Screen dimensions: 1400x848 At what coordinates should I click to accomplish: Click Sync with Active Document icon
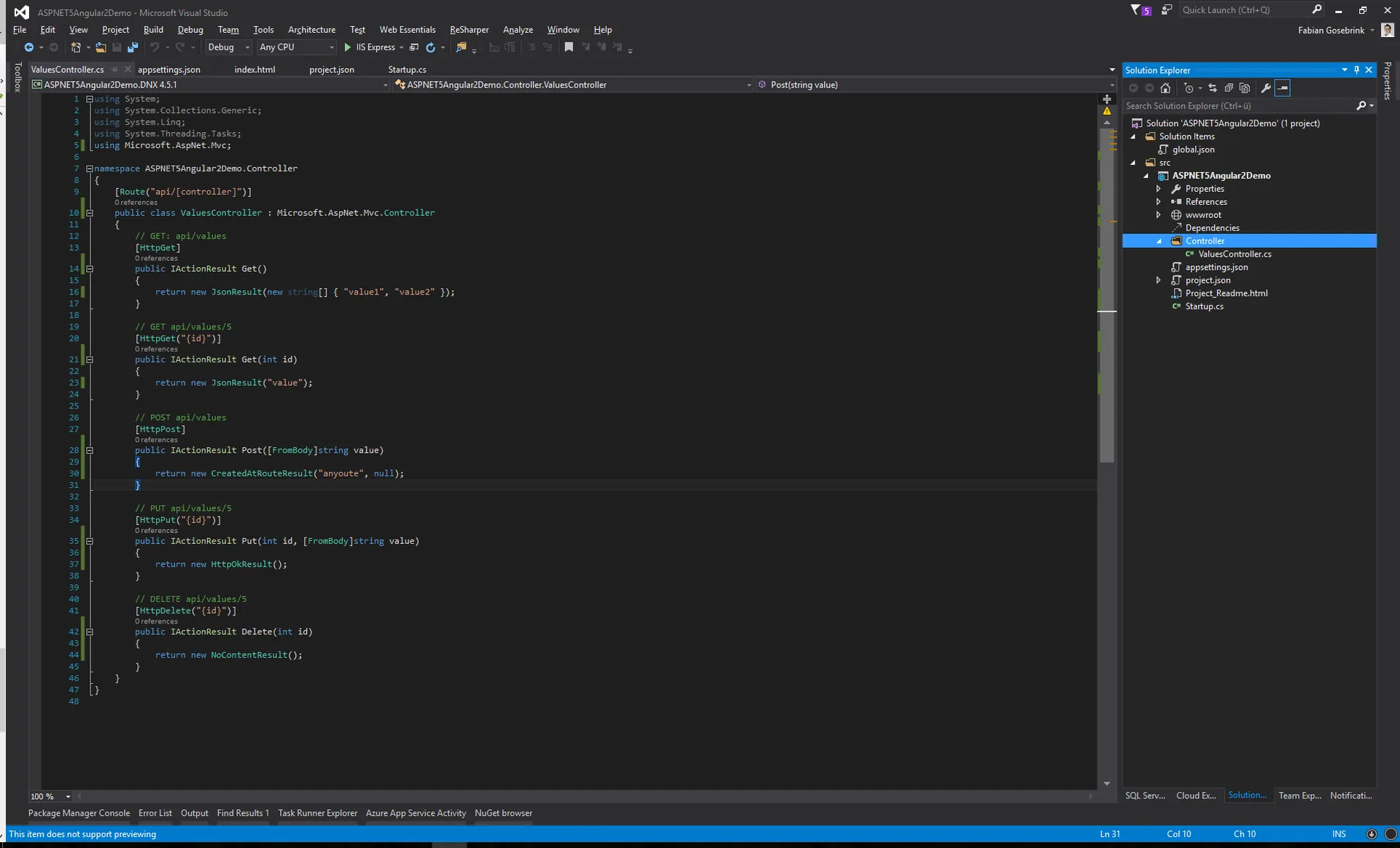coord(1213,88)
